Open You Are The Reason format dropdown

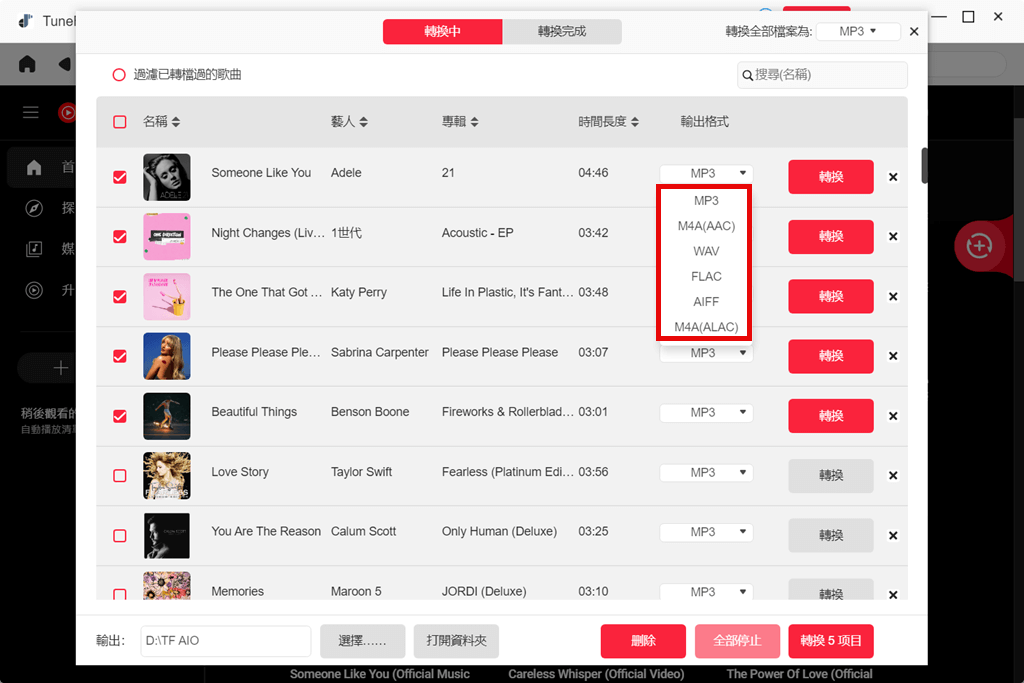tap(706, 532)
